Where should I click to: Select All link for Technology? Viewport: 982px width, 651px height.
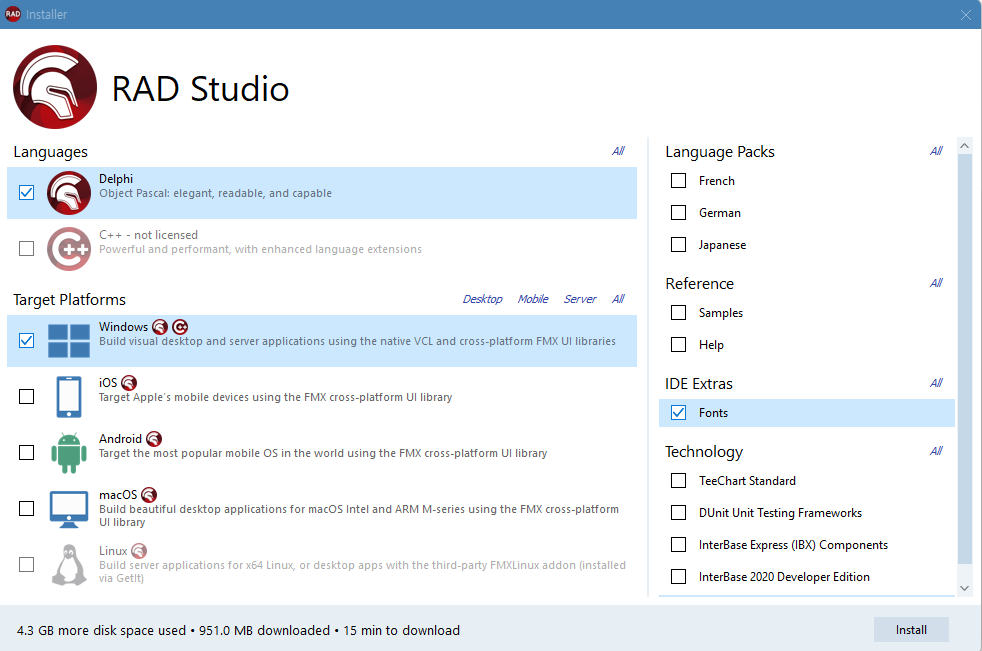point(936,451)
